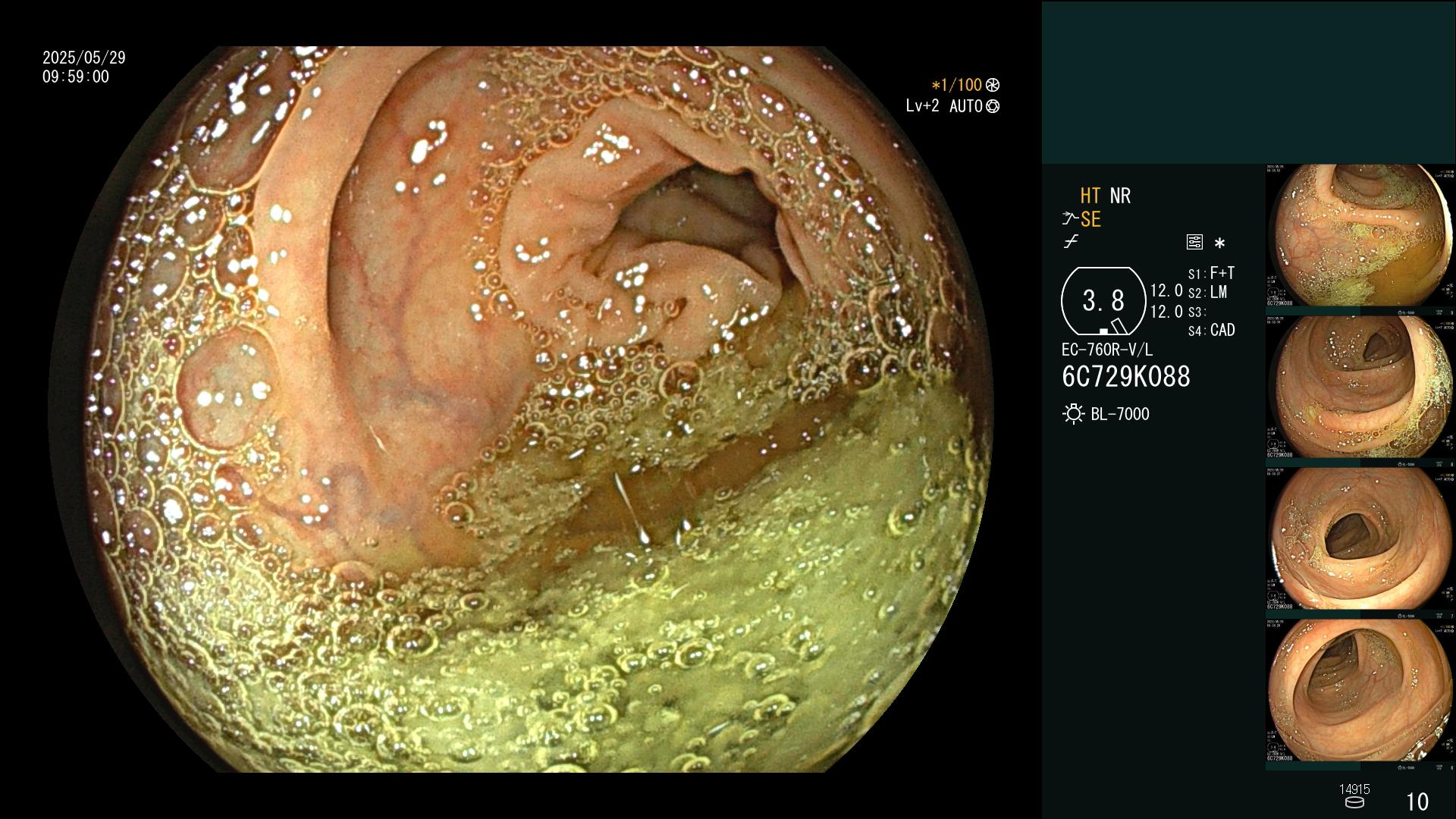Click the Lv+2 brightness level text

click(922, 106)
